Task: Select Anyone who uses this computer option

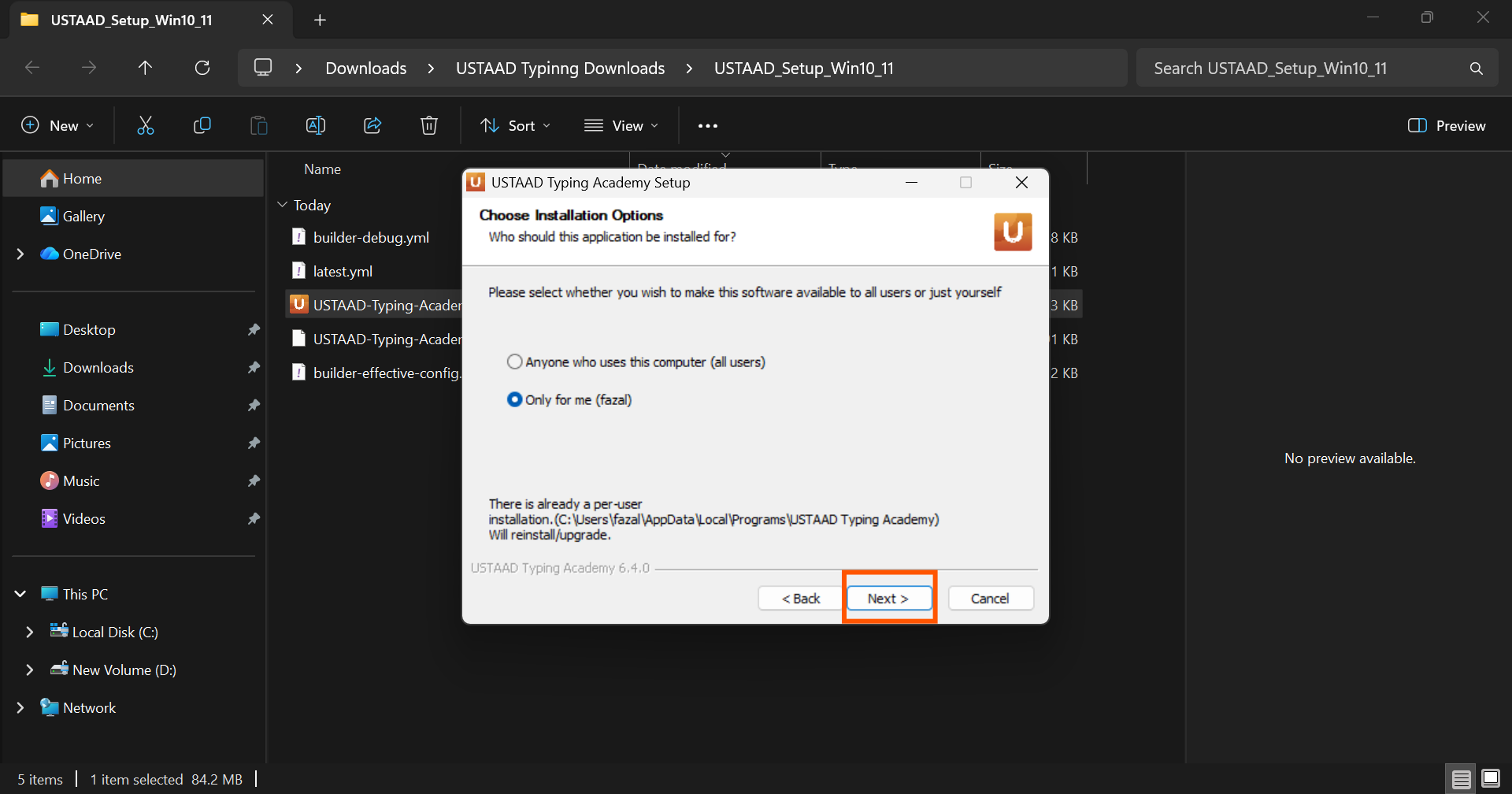Action: pyautogui.click(x=515, y=362)
